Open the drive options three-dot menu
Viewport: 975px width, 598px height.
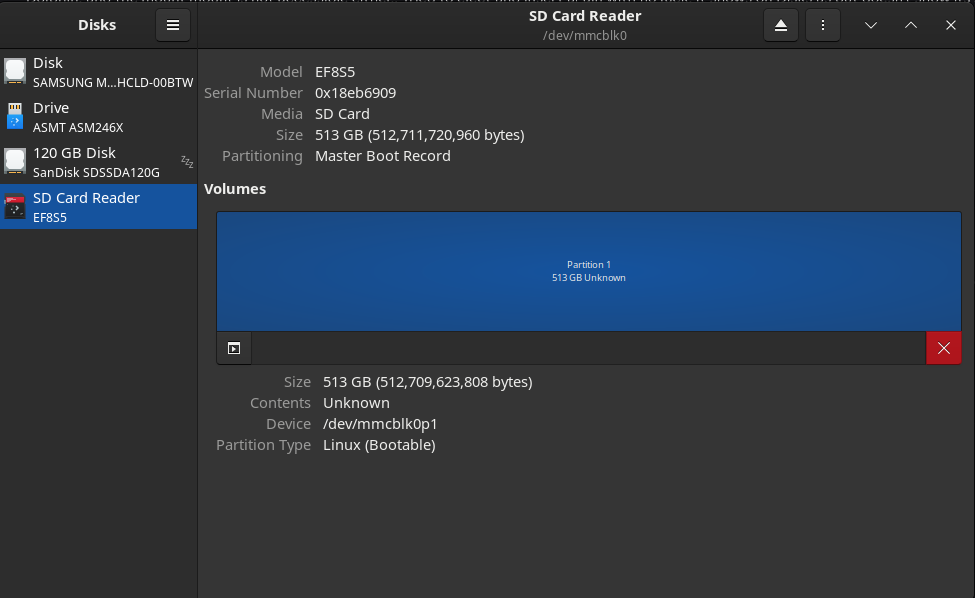coord(823,25)
